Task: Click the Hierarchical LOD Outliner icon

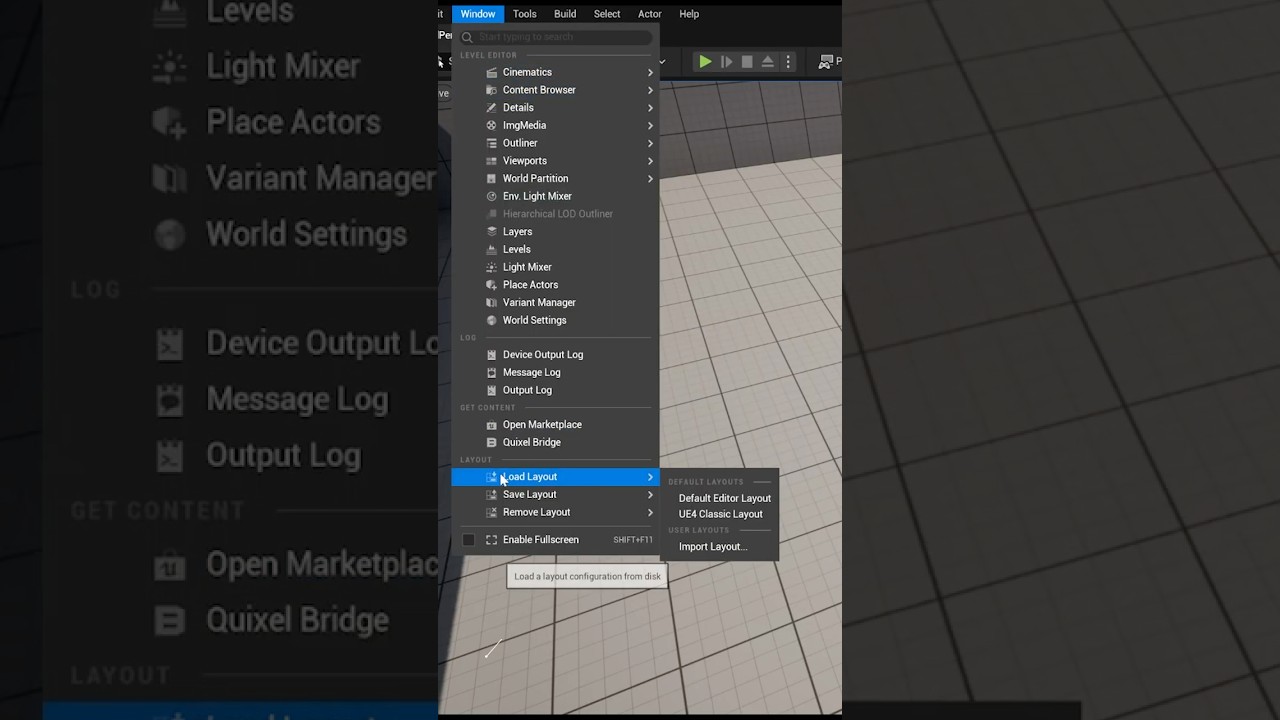Action: point(491,214)
